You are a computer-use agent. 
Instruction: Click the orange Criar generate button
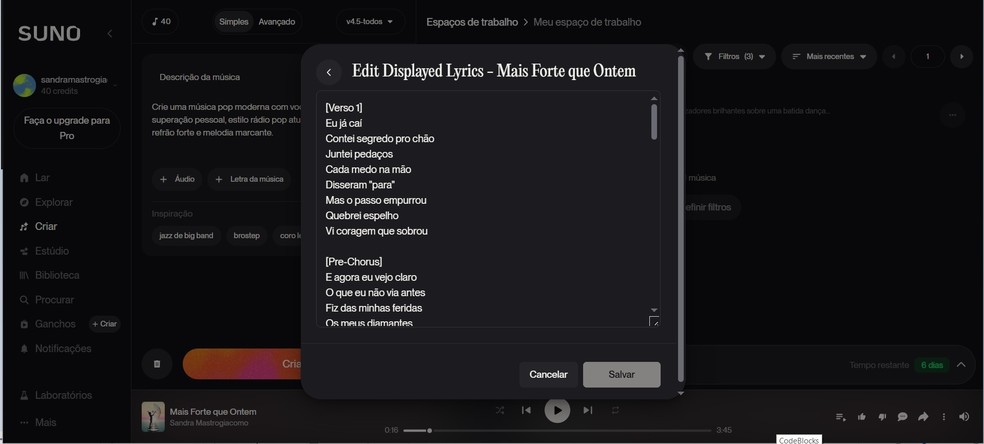coord(242,364)
